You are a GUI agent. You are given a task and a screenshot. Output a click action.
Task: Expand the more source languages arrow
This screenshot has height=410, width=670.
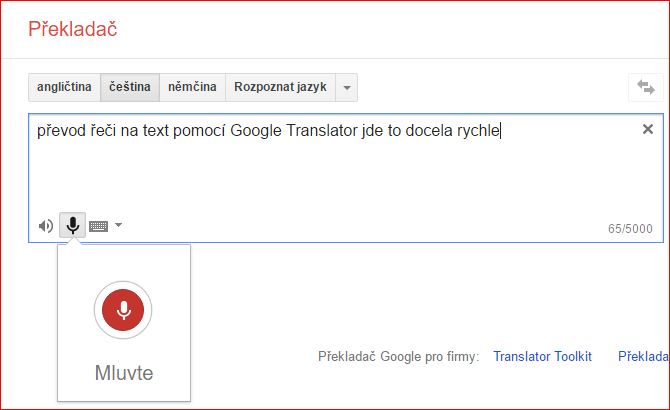tap(347, 88)
